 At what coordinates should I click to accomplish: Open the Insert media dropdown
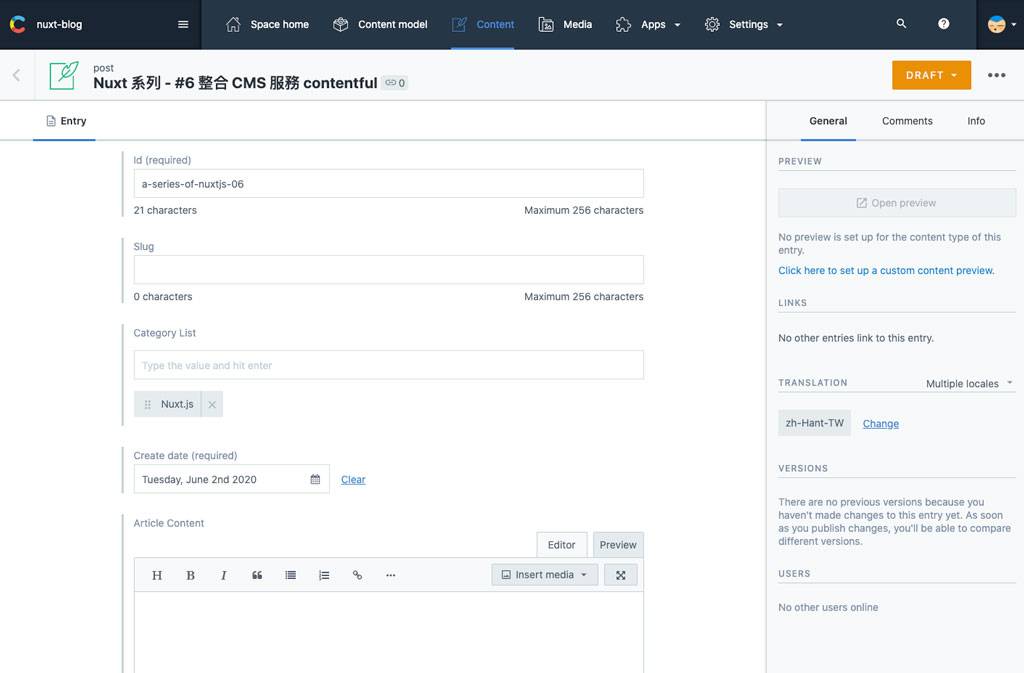[545, 574]
